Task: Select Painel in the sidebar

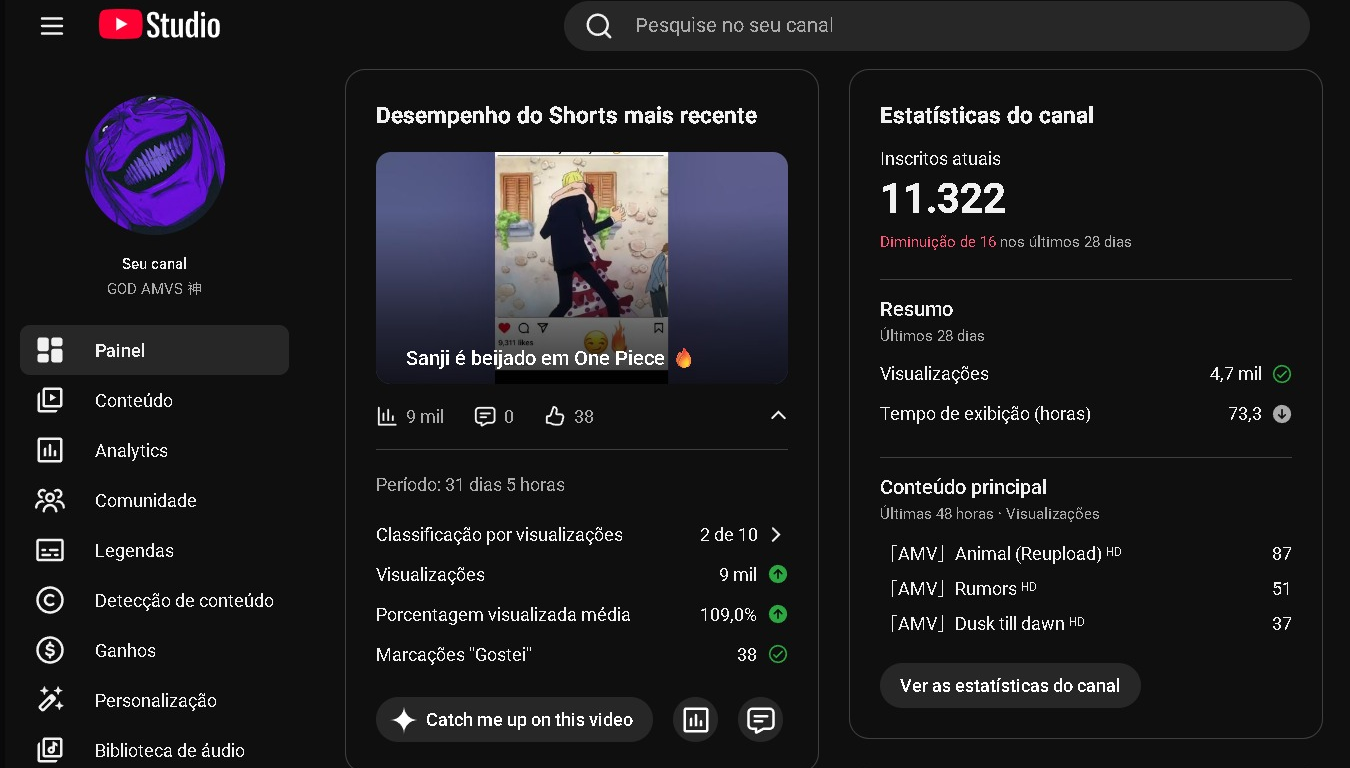Action: [x=154, y=350]
